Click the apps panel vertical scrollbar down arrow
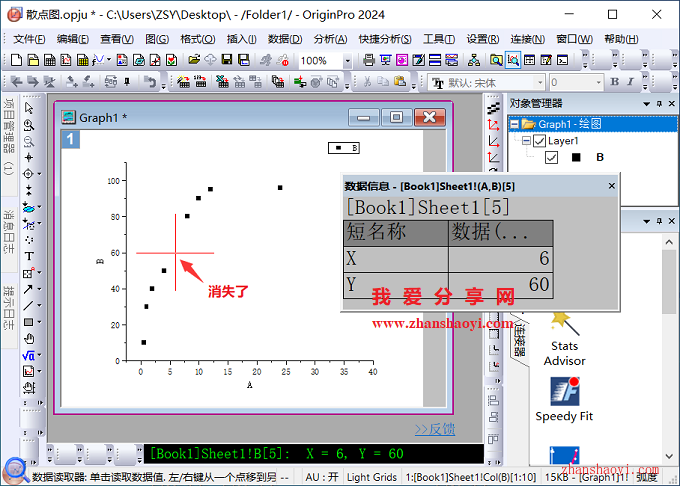 click(x=669, y=456)
